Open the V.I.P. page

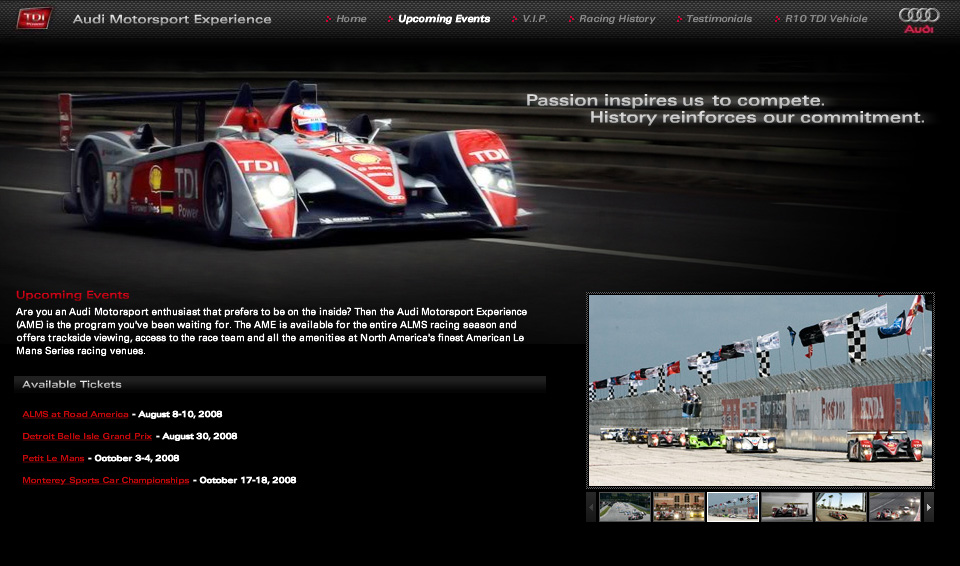point(534,19)
